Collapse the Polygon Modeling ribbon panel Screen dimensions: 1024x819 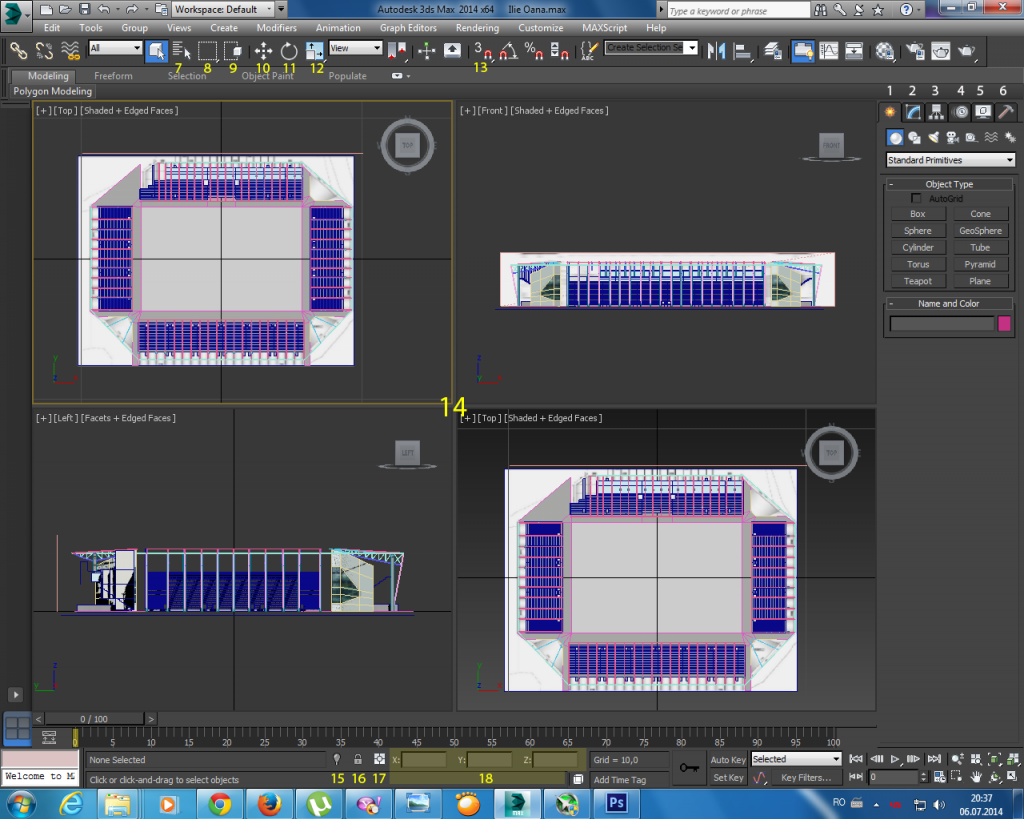[x=52, y=91]
